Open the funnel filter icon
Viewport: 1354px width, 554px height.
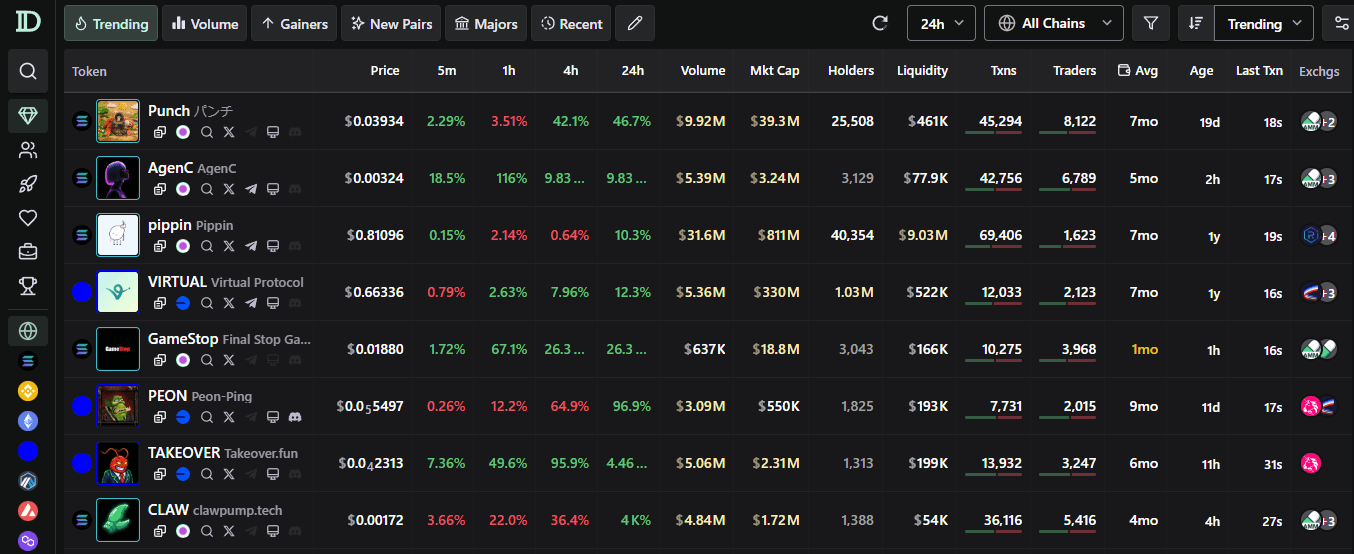coord(1151,23)
